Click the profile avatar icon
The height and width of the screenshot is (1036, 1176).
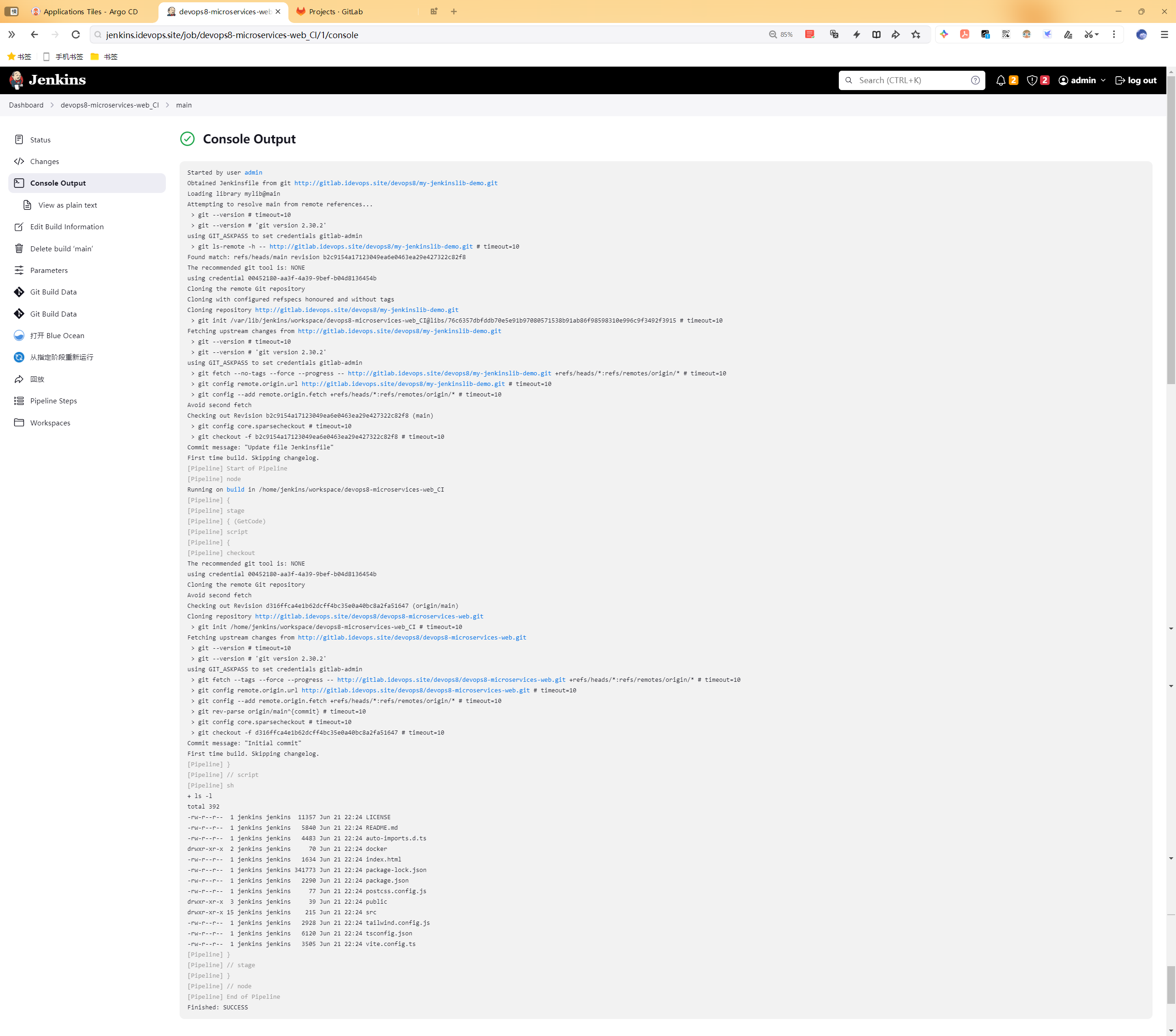(1142, 35)
